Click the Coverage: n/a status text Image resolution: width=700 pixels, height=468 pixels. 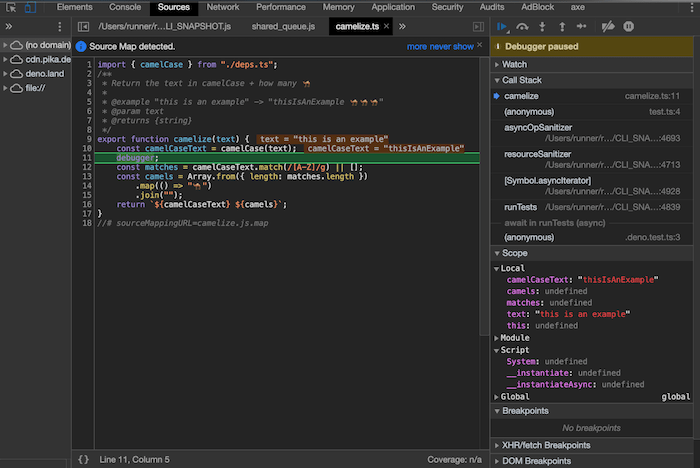tap(454, 459)
